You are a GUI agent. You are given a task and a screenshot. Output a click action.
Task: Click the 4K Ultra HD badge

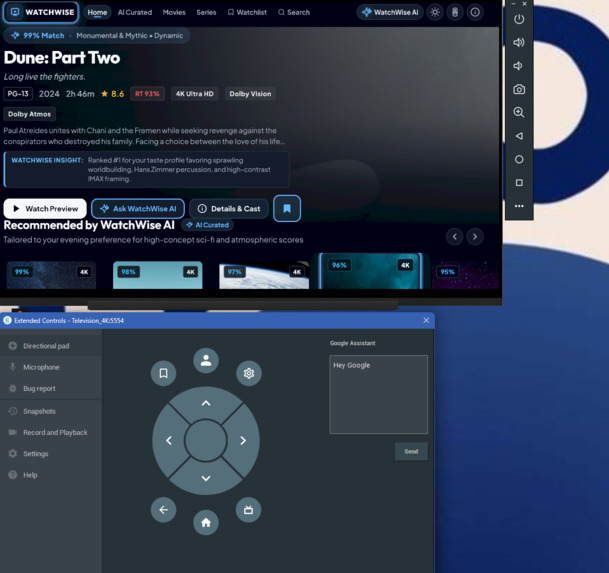click(x=195, y=94)
